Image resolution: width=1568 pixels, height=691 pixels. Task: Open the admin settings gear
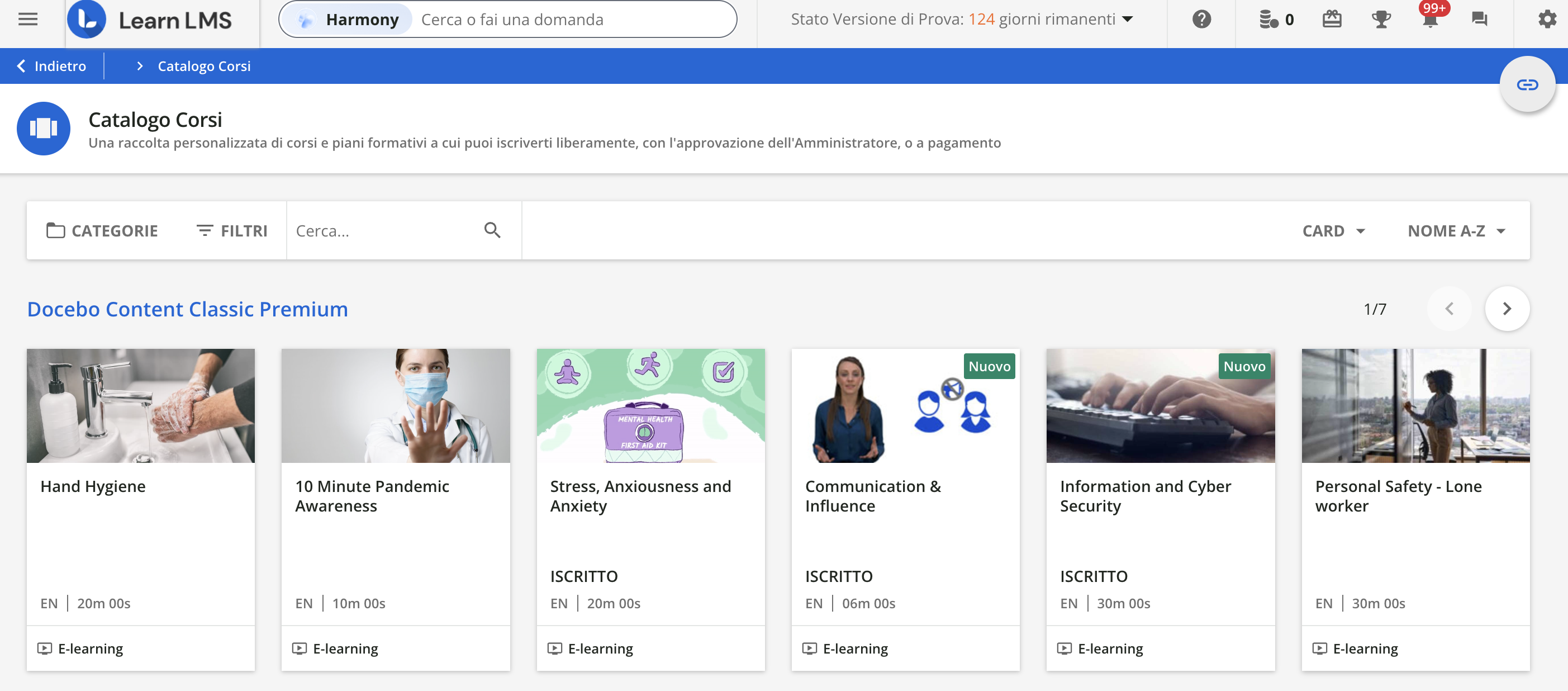click(1547, 20)
